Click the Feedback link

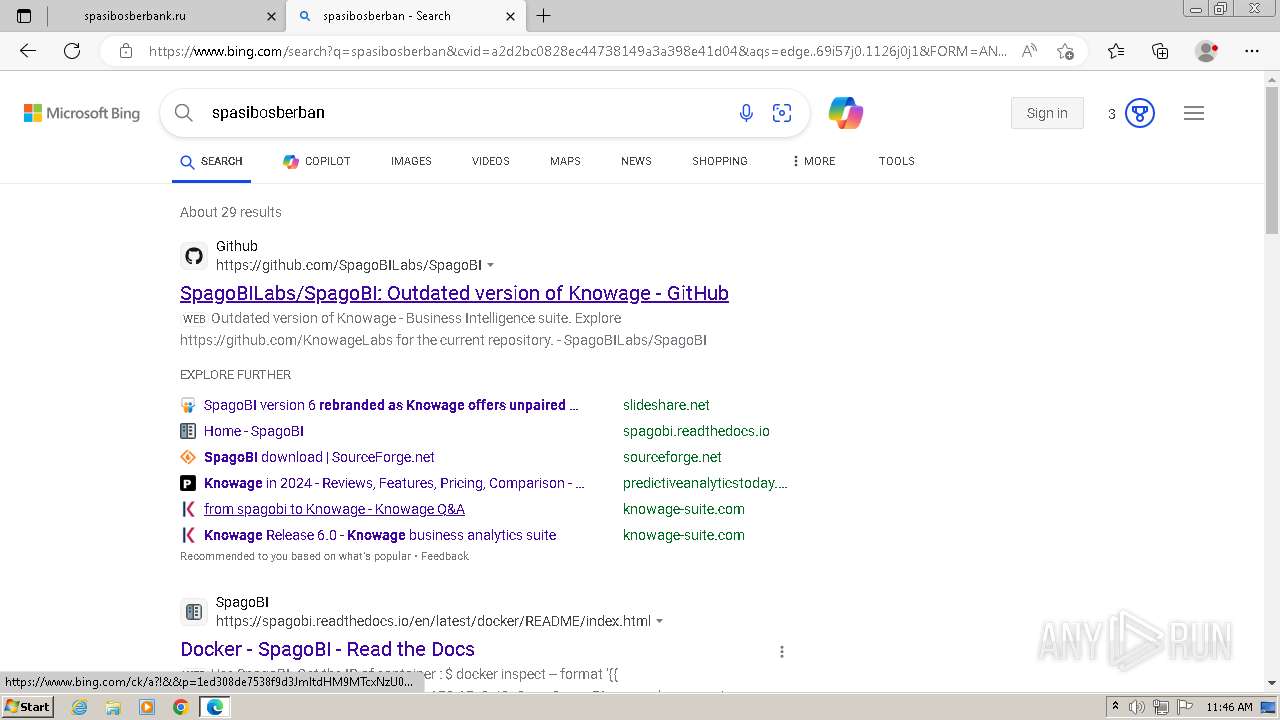[x=445, y=556]
